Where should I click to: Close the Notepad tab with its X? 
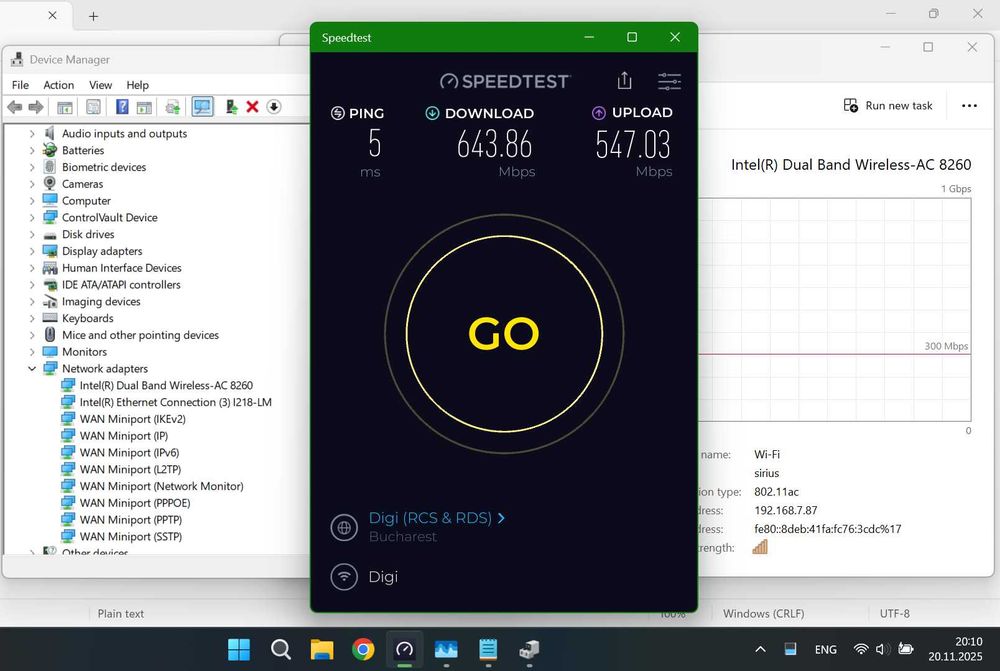tap(52, 15)
